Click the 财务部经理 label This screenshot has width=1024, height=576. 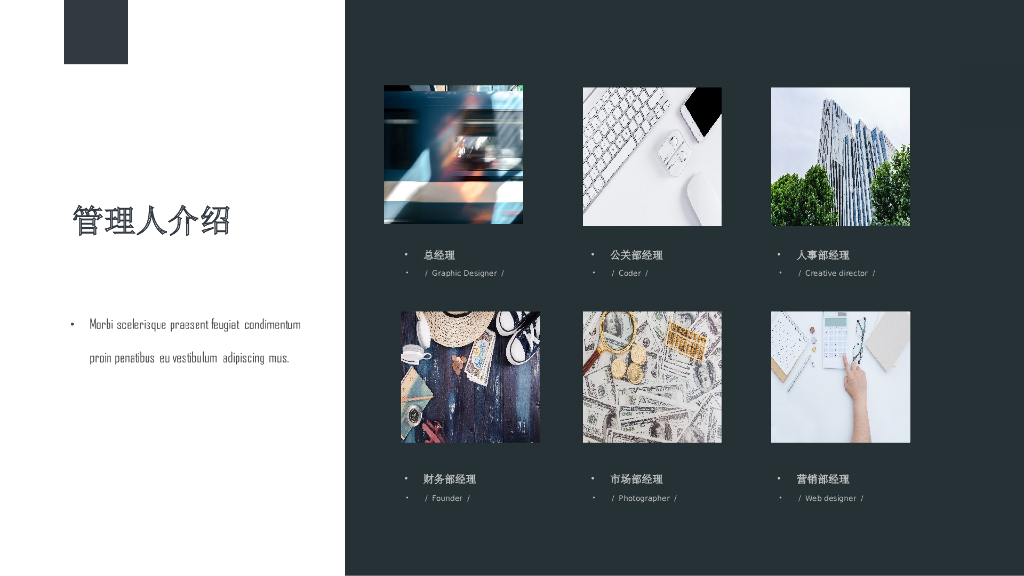[x=449, y=479]
